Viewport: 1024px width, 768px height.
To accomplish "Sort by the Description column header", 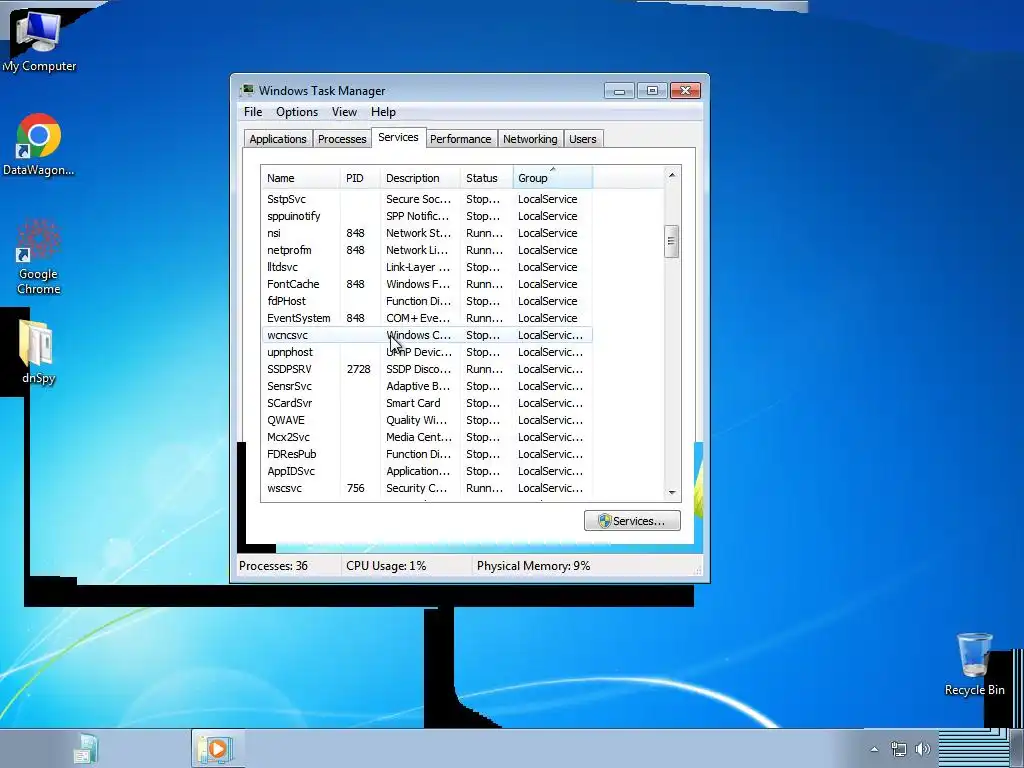I will pyautogui.click(x=420, y=178).
